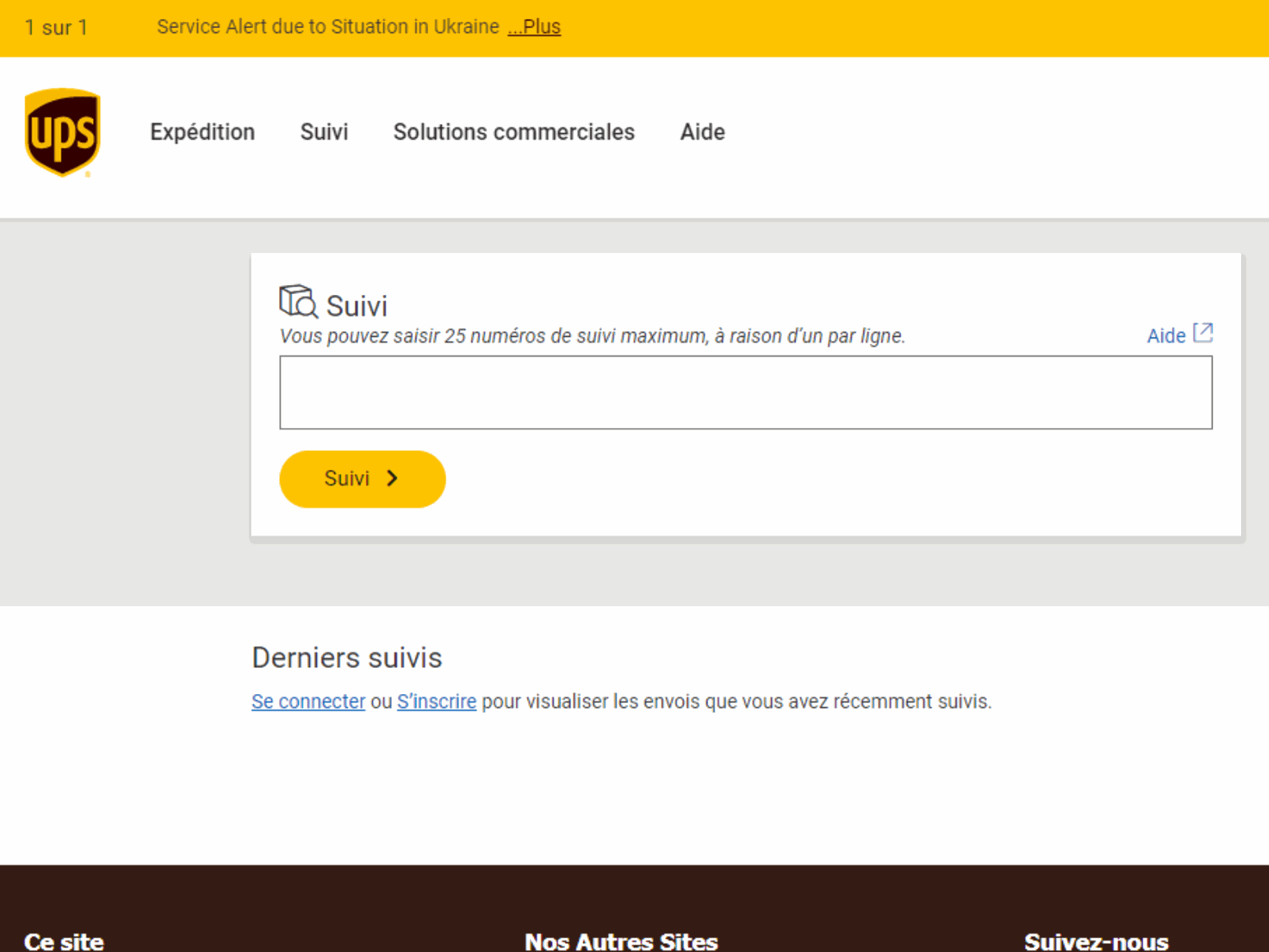Open the blue Aide help link
This screenshot has width=1269, height=952.
coord(1166,336)
